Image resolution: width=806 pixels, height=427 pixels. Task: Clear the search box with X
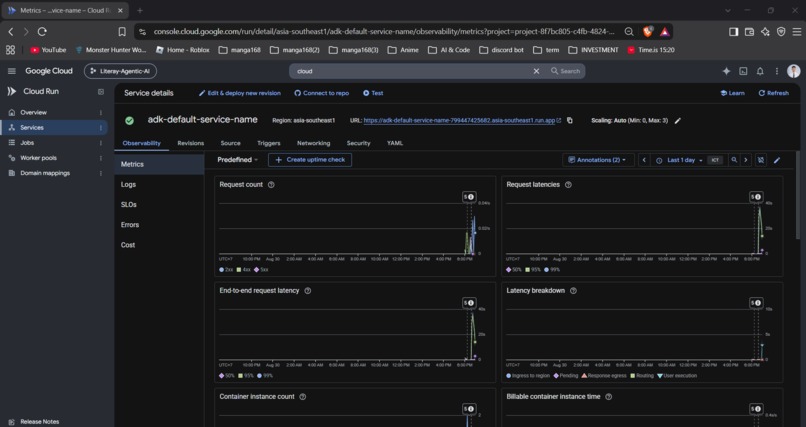[536, 71]
